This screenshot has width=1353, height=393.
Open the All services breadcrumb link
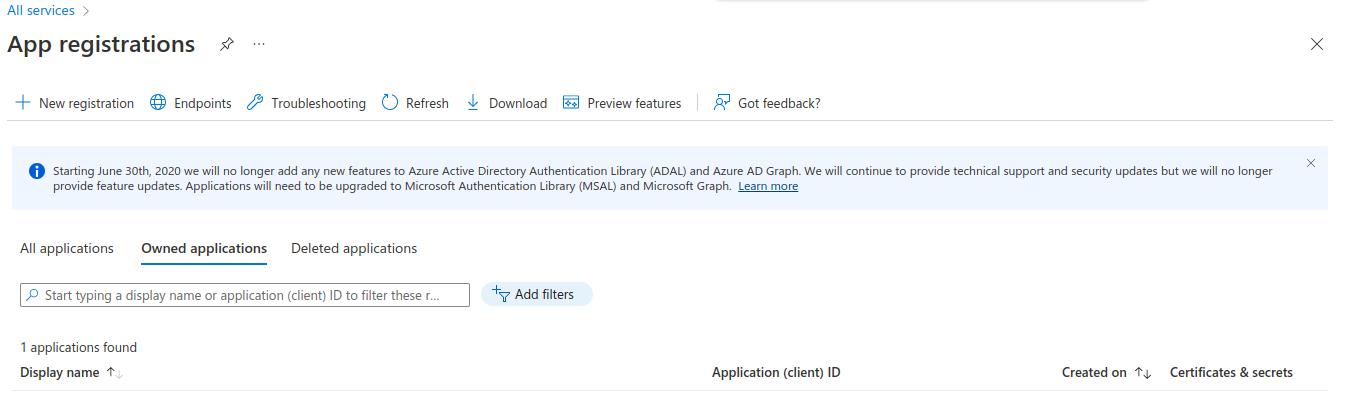click(41, 10)
